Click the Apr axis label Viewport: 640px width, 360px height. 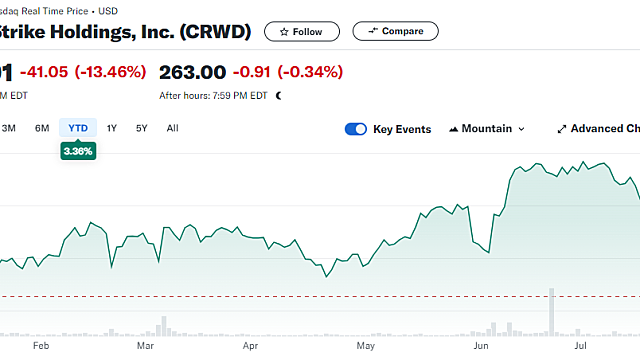click(250, 346)
